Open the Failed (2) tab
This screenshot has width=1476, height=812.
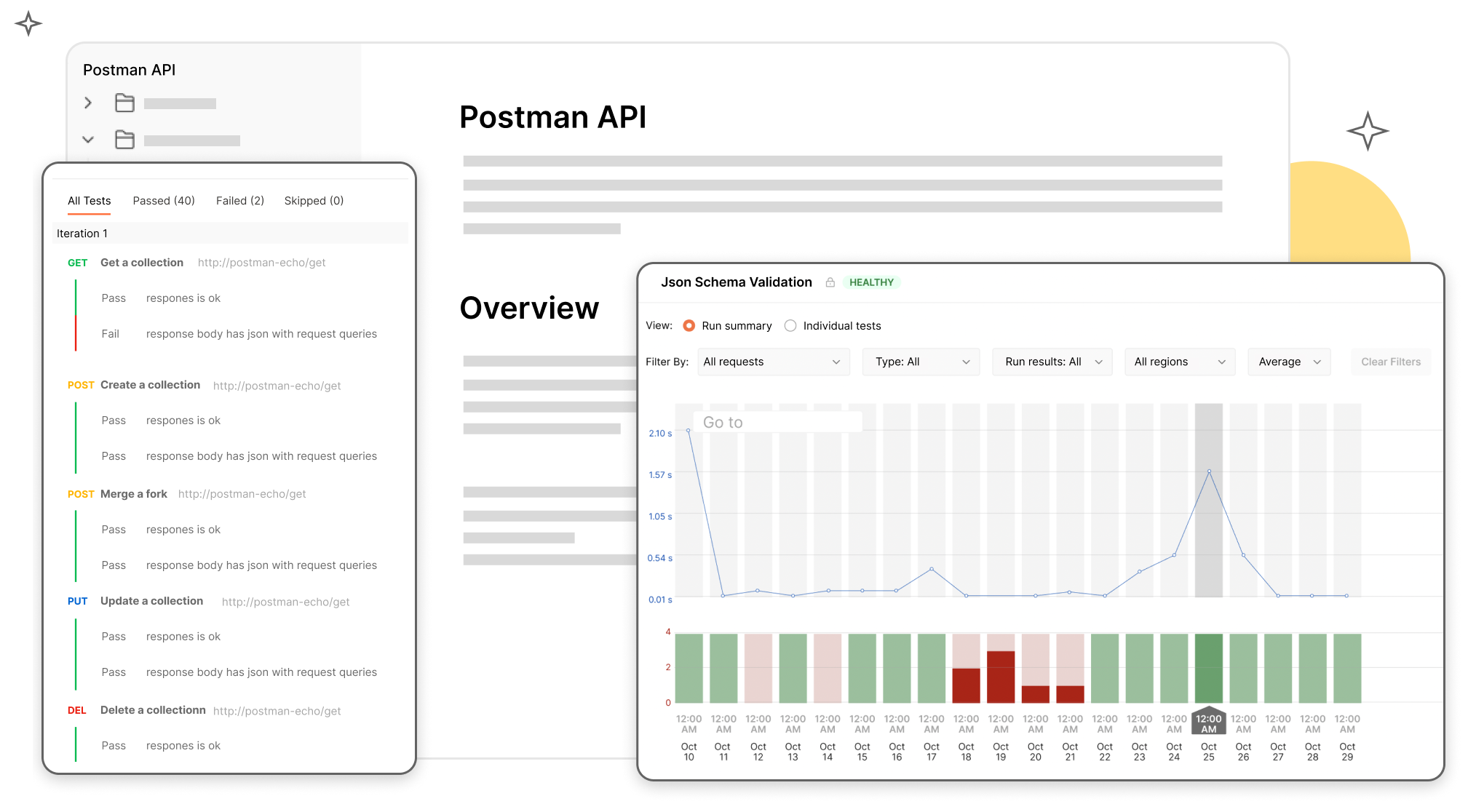click(x=239, y=201)
